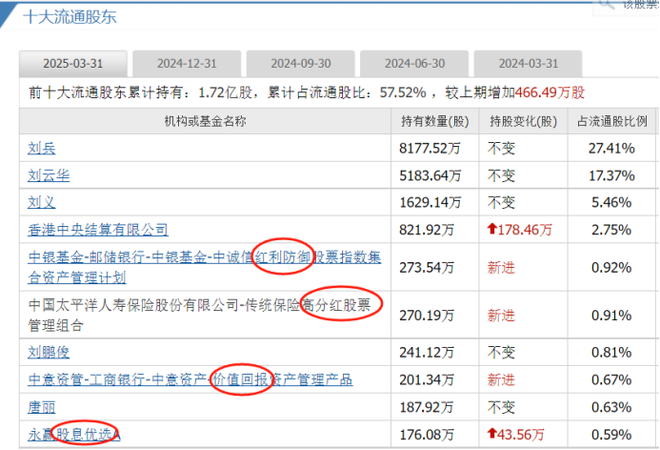Click 不变 in the 刘兵 row
The height and width of the screenshot is (450, 660).
coord(501,148)
